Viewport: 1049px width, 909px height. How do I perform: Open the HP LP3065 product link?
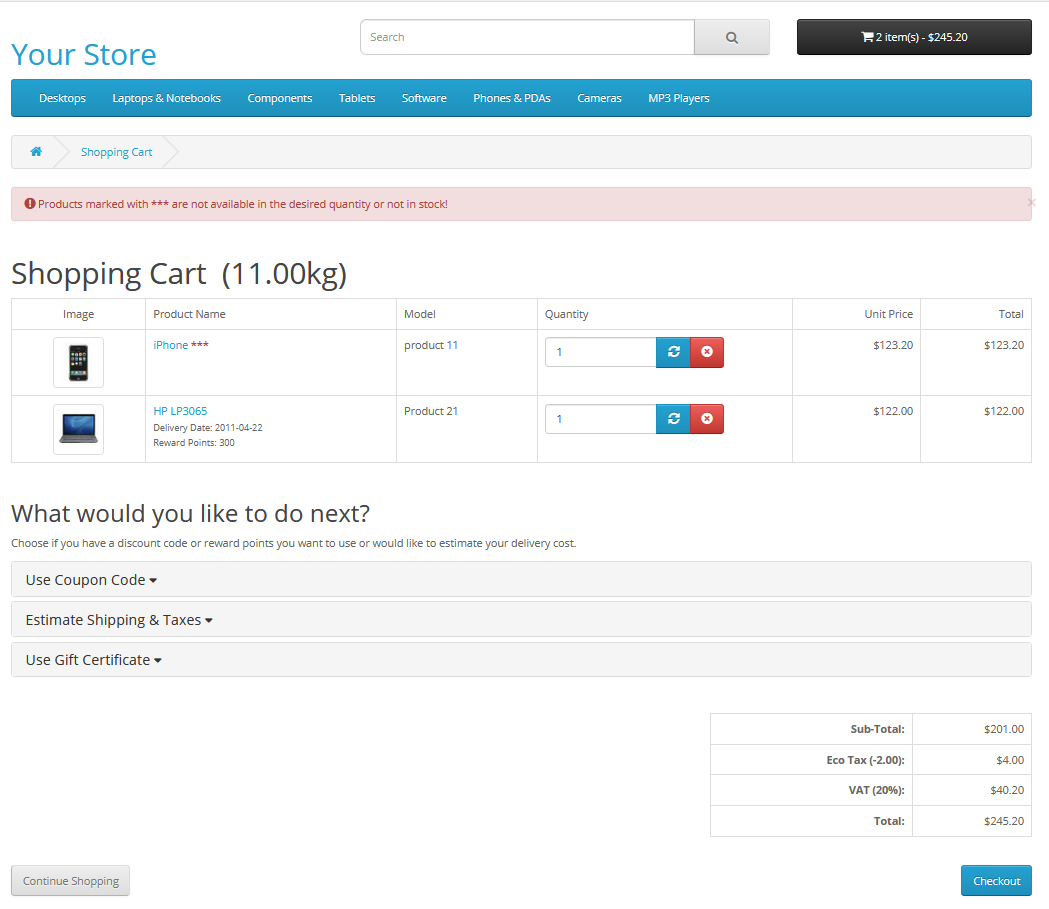pos(180,411)
